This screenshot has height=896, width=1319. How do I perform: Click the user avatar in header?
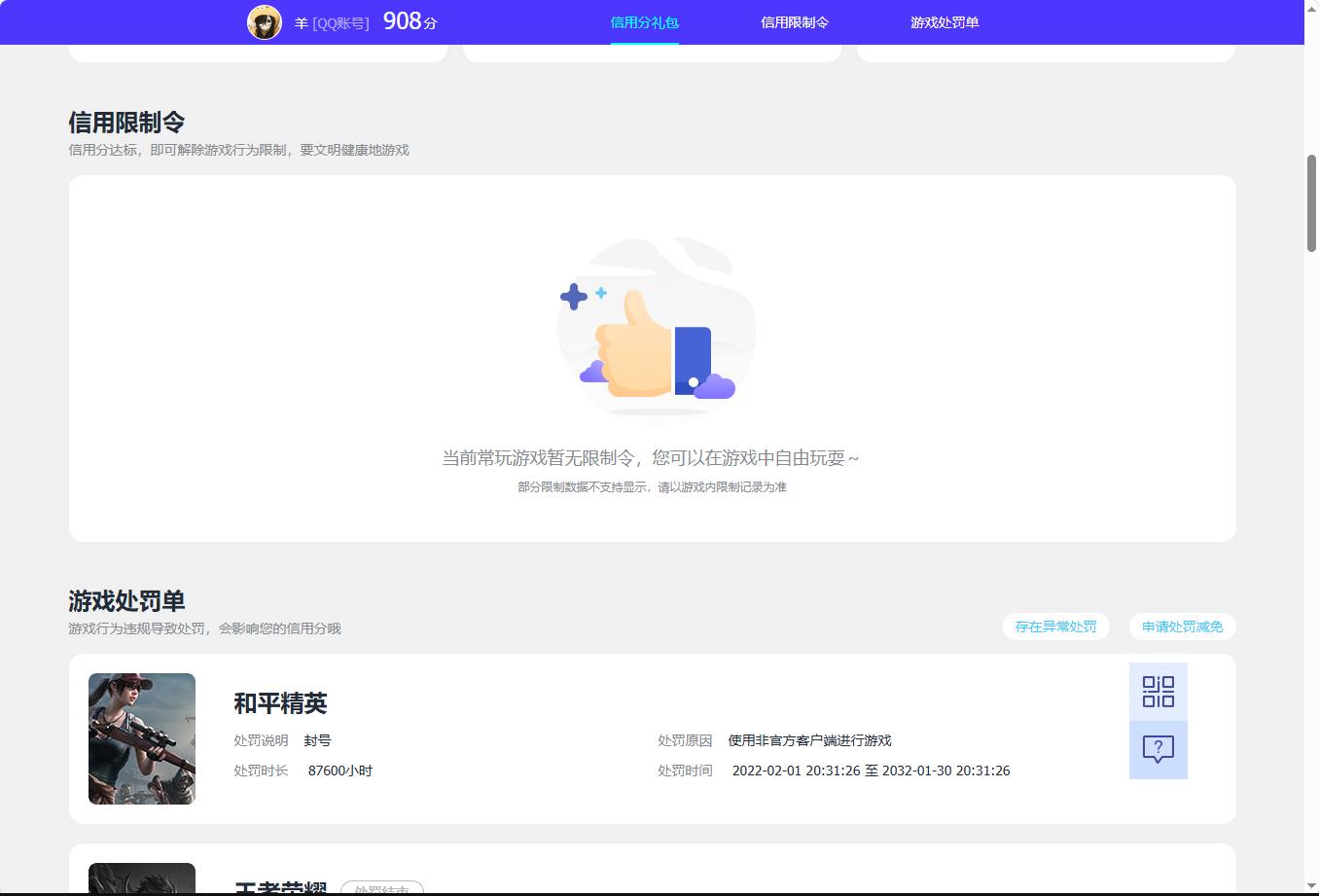pyautogui.click(x=265, y=21)
